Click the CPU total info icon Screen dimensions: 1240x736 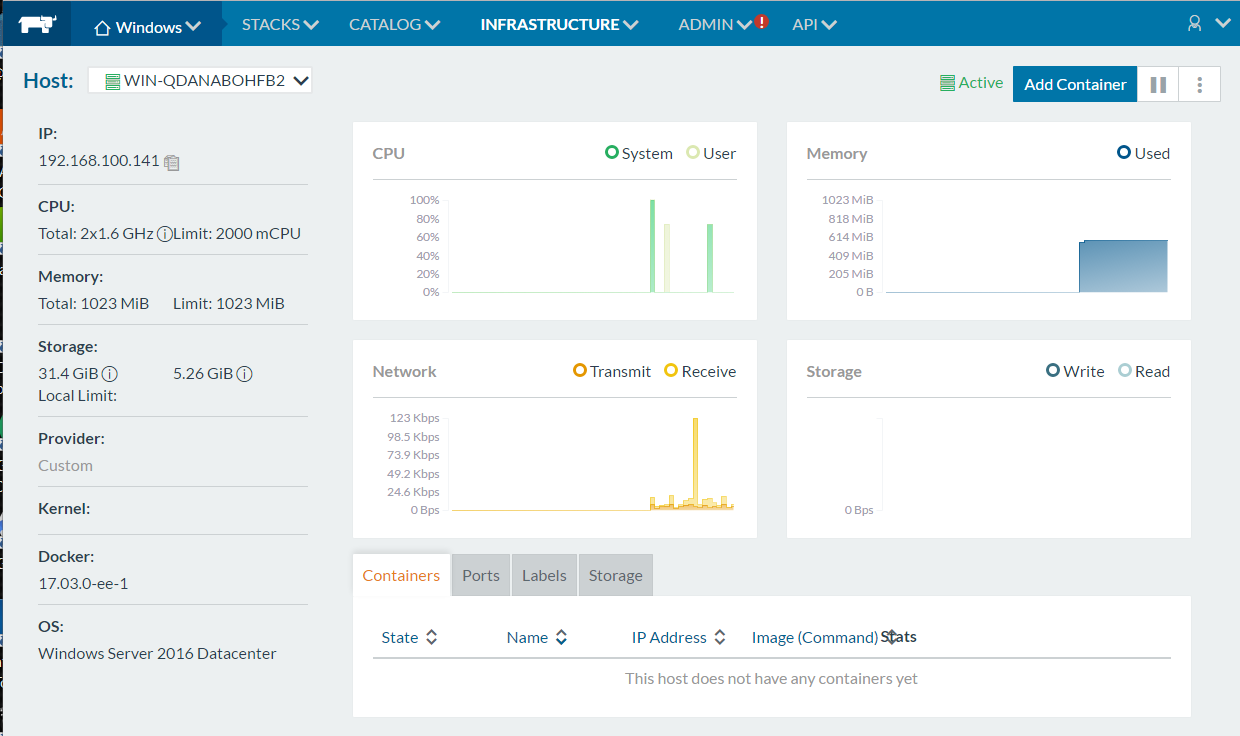point(164,234)
